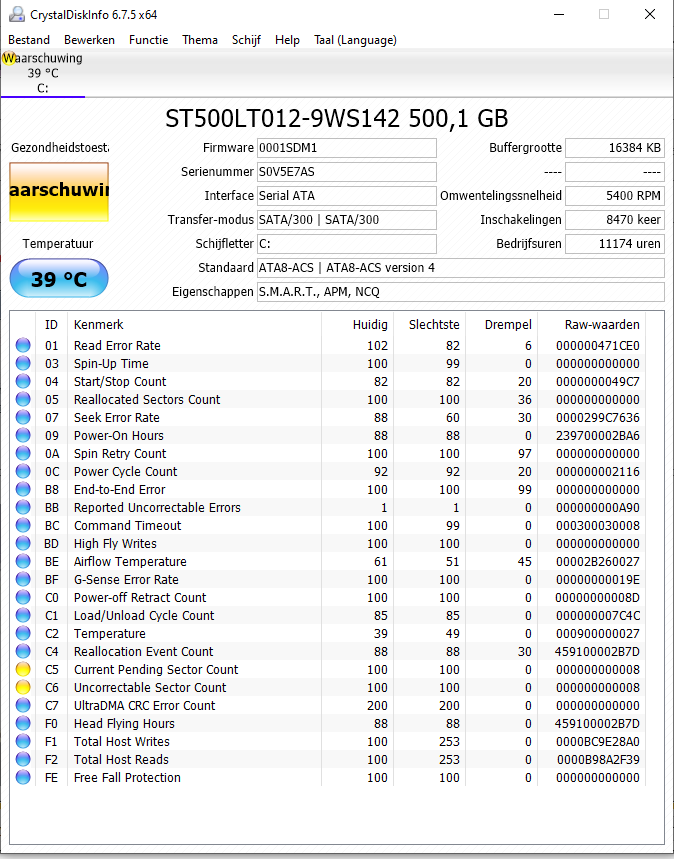Screen dimensions: 674x859
Task: Select the C: drive tab with warning status
Action: 43,73
